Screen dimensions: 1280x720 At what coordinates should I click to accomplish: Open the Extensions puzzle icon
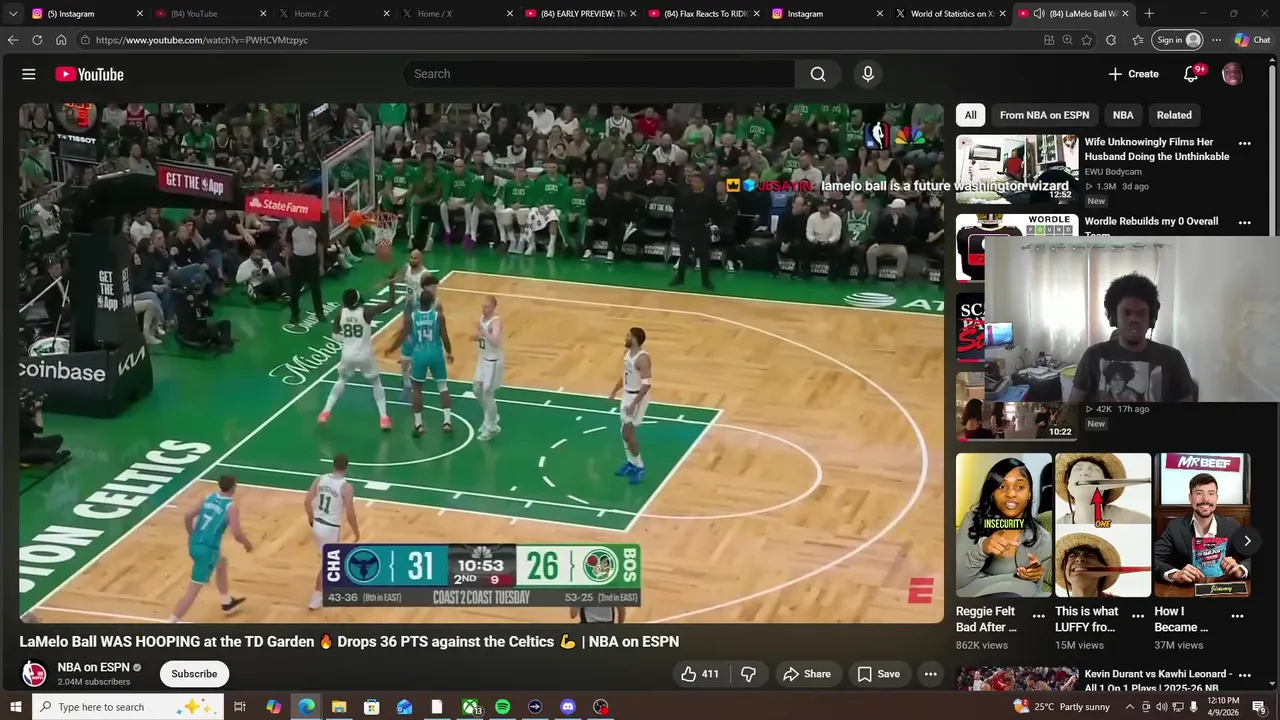coord(1111,40)
